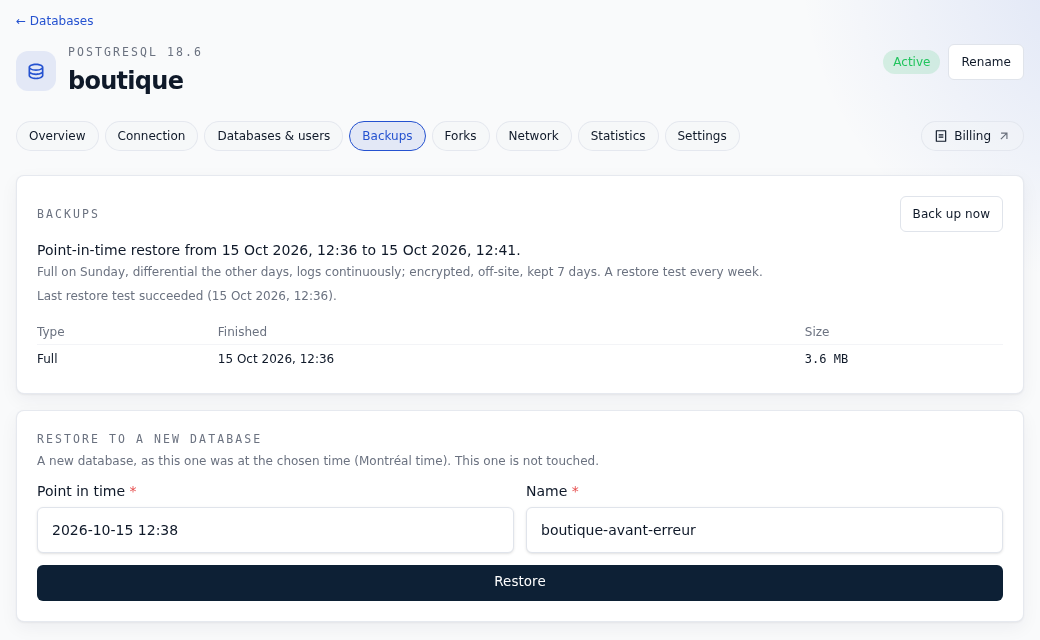Viewport: 1040px width, 640px height.
Task: Click the Type column header
Action: point(50,332)
